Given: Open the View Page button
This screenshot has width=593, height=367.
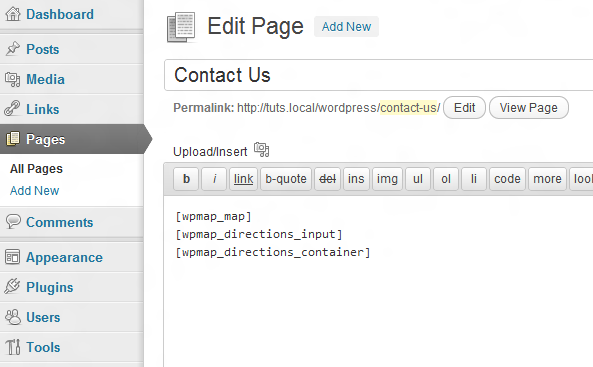Looking at the screenshot, I should 529,108.
